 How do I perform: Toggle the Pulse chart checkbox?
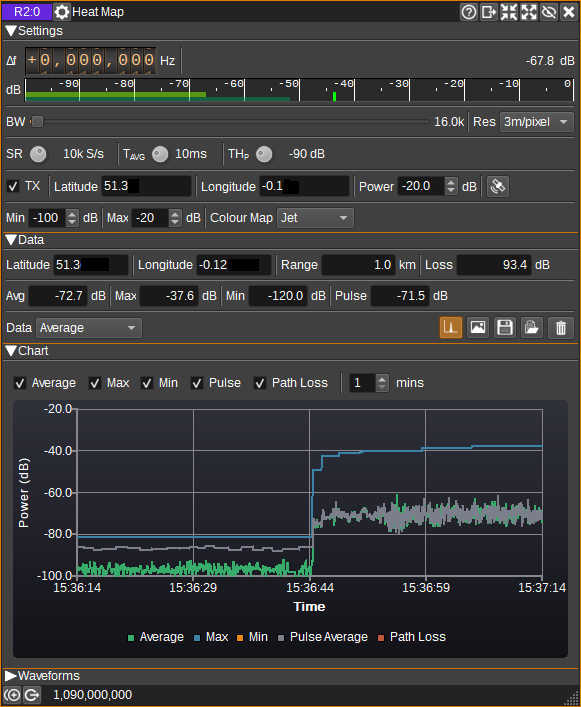197,383
